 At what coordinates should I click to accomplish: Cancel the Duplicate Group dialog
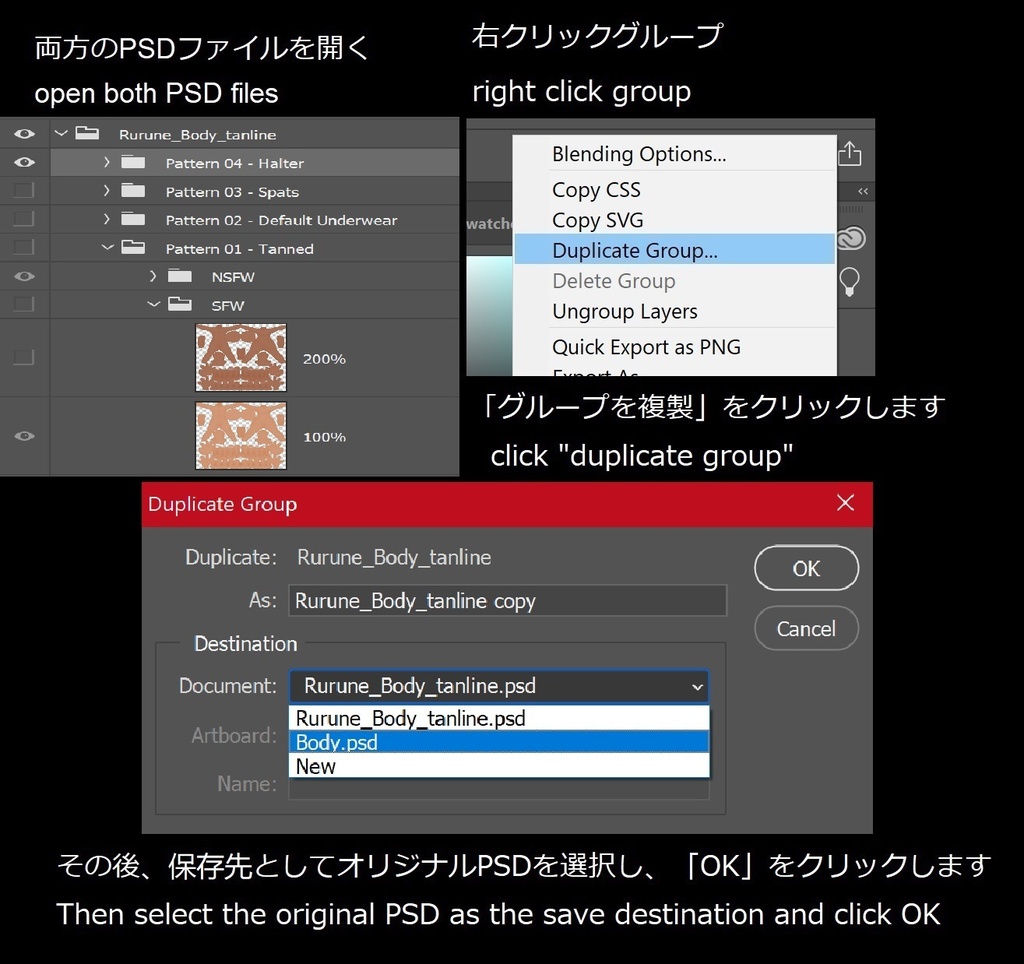[x=806, y=628]
